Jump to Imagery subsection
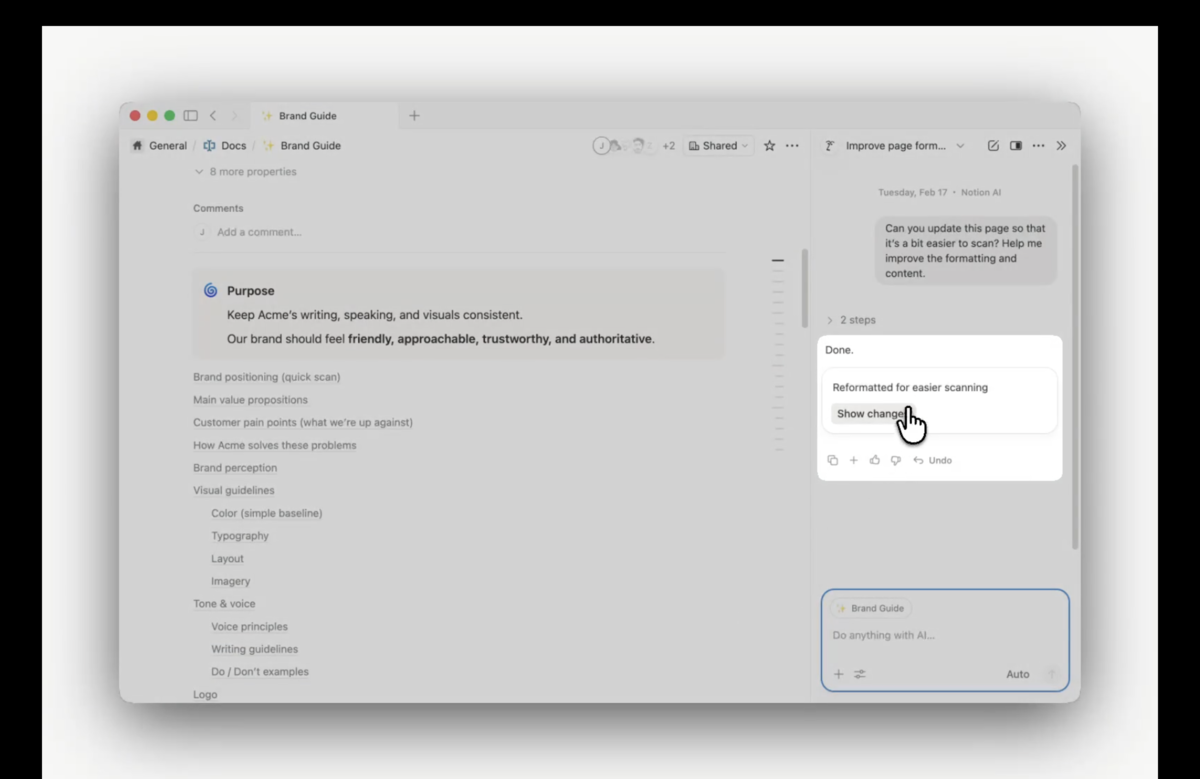1200x779 pixels. (x=231, y=581)
